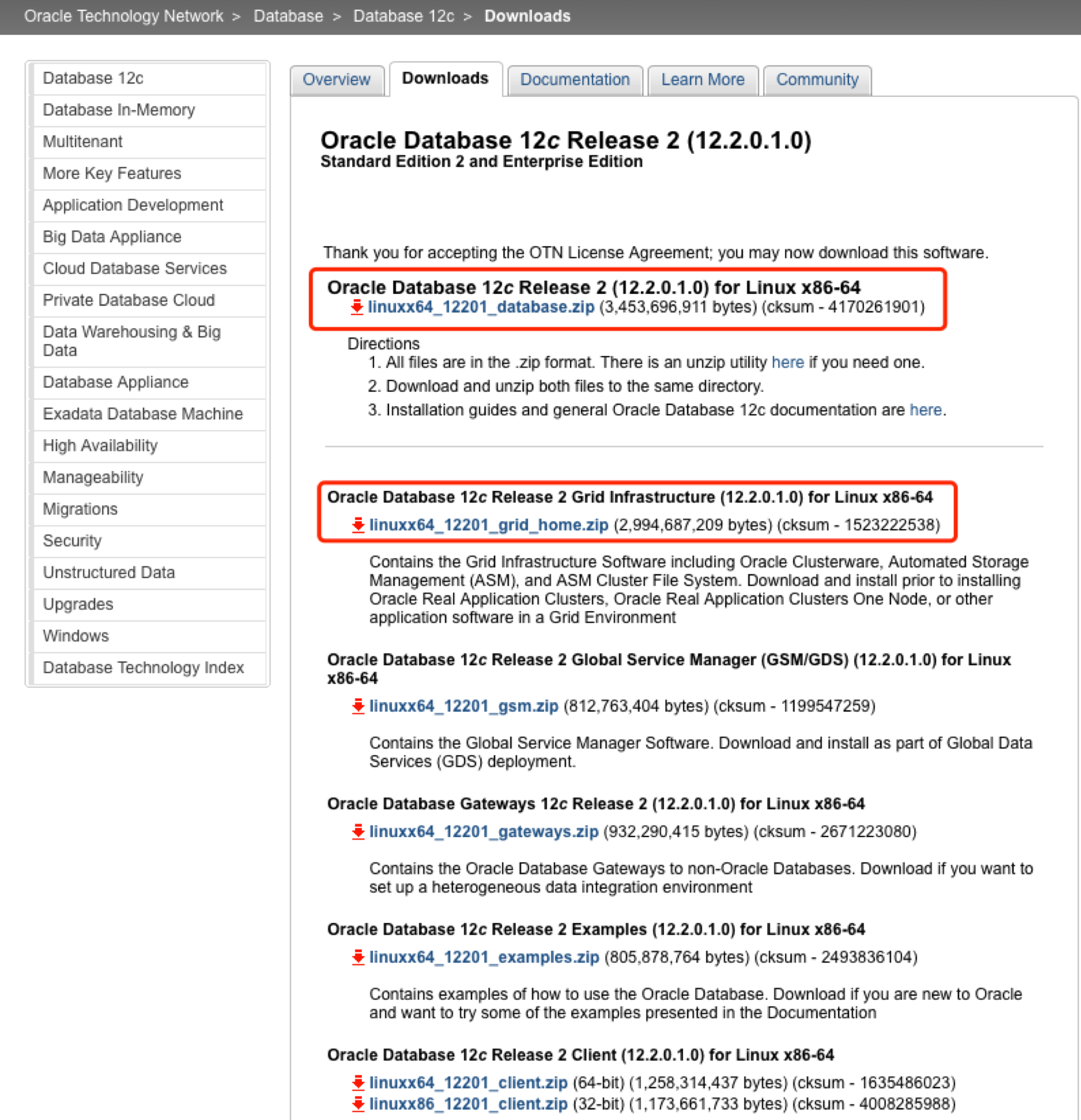Click the OTN License Agreement thank-you text
Viewport: 1081px width, 1120px height.
coord(656,253)
